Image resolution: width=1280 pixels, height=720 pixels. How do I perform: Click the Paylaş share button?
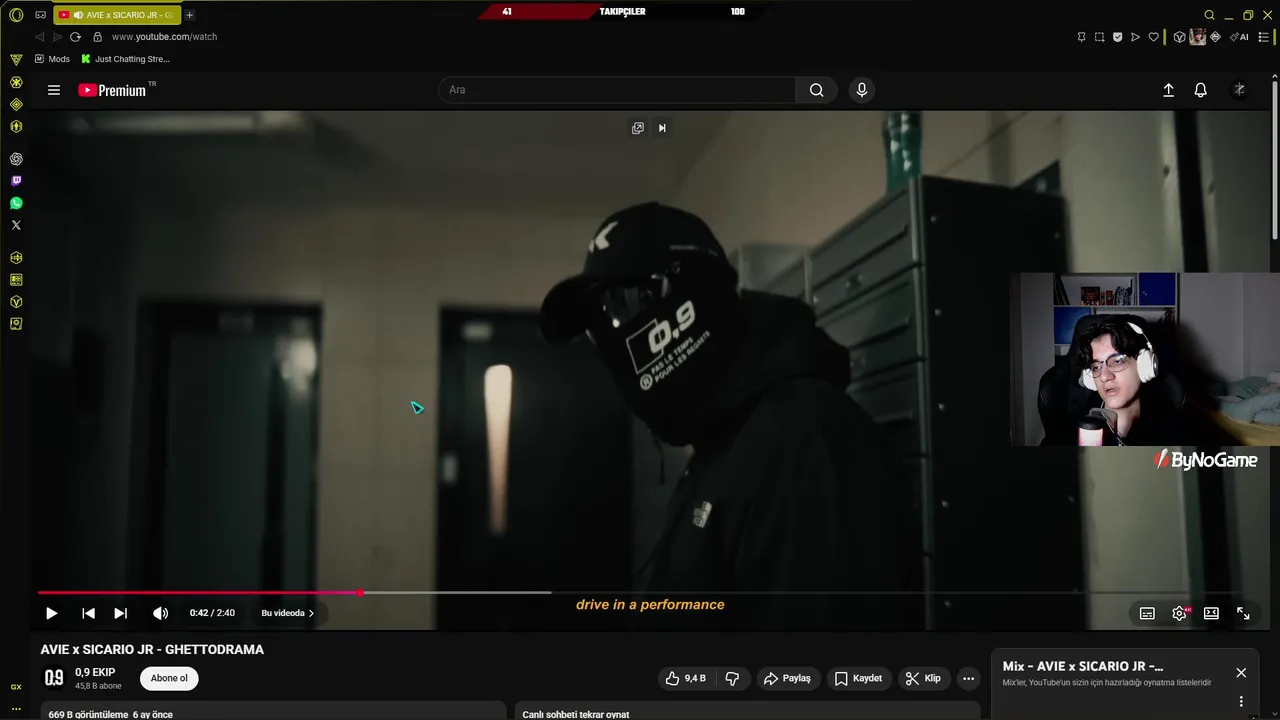coord(787,678)
